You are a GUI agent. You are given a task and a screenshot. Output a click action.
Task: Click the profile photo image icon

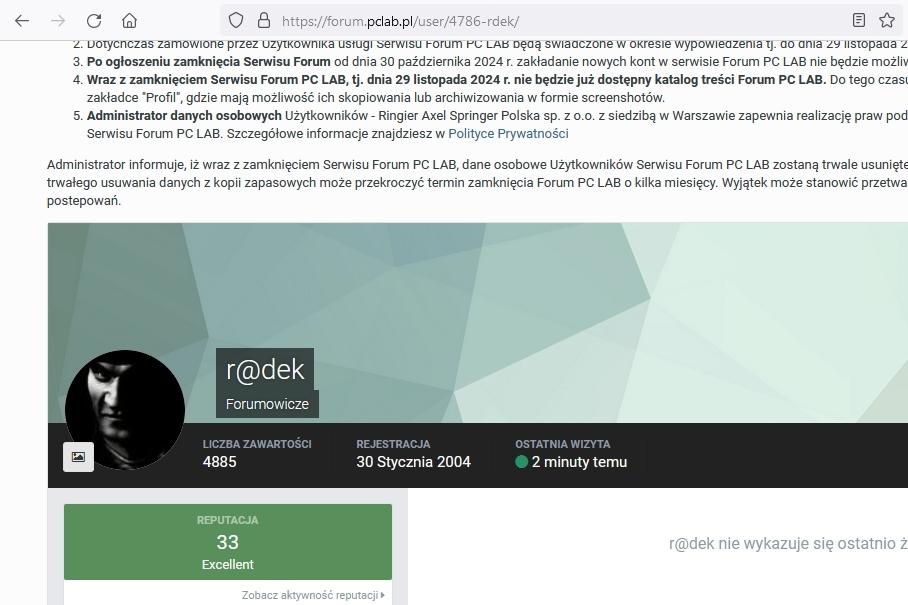pyautogui.click(x=78, y=457)
